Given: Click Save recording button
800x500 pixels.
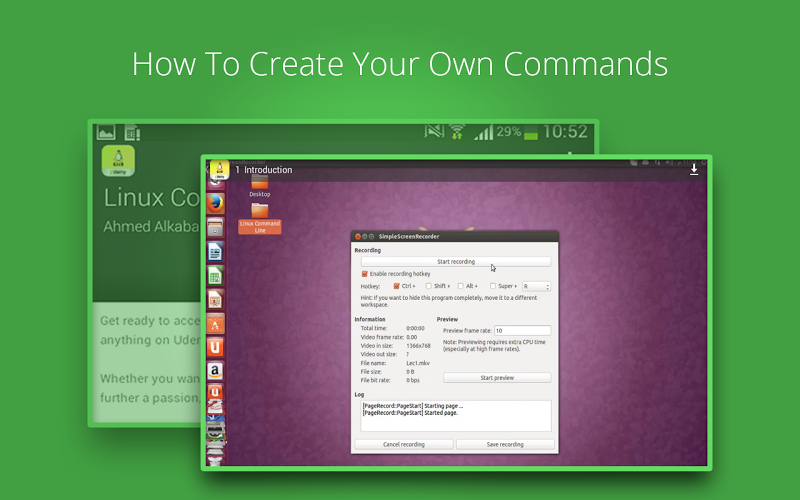Looking at the screenshot, I should pyautogui.click(x=505, y=444).
